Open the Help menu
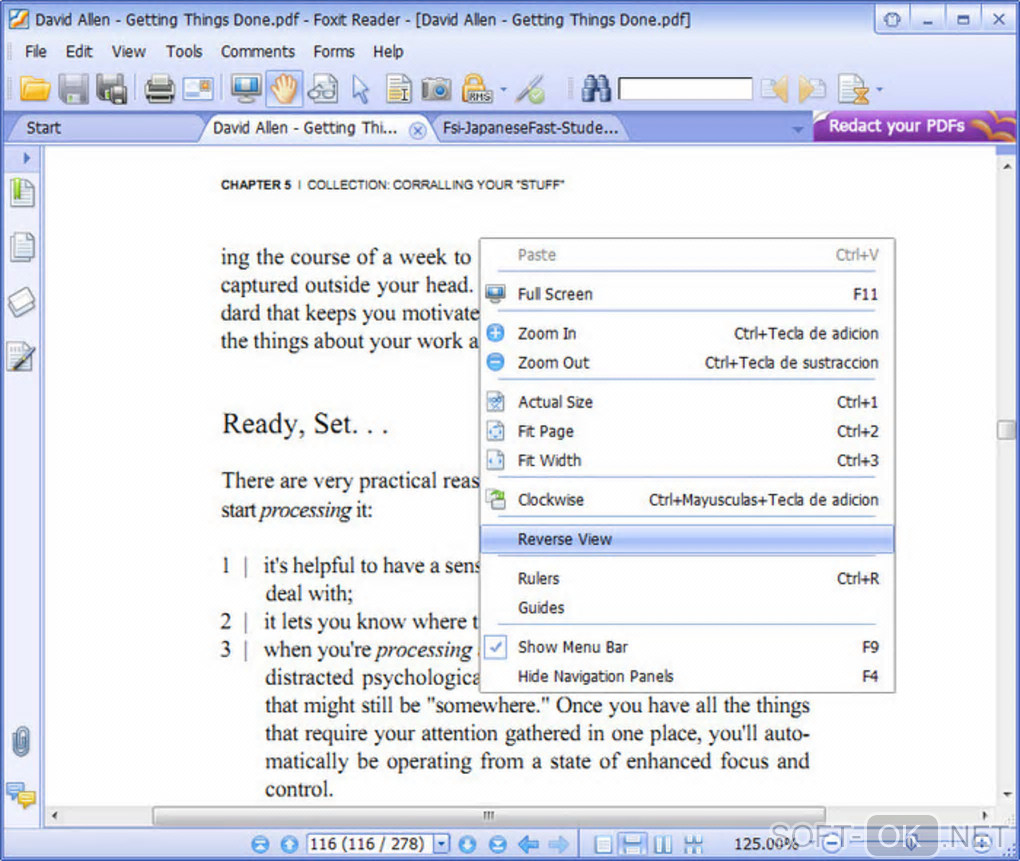 pyautogui.click(x=388, y=51)
